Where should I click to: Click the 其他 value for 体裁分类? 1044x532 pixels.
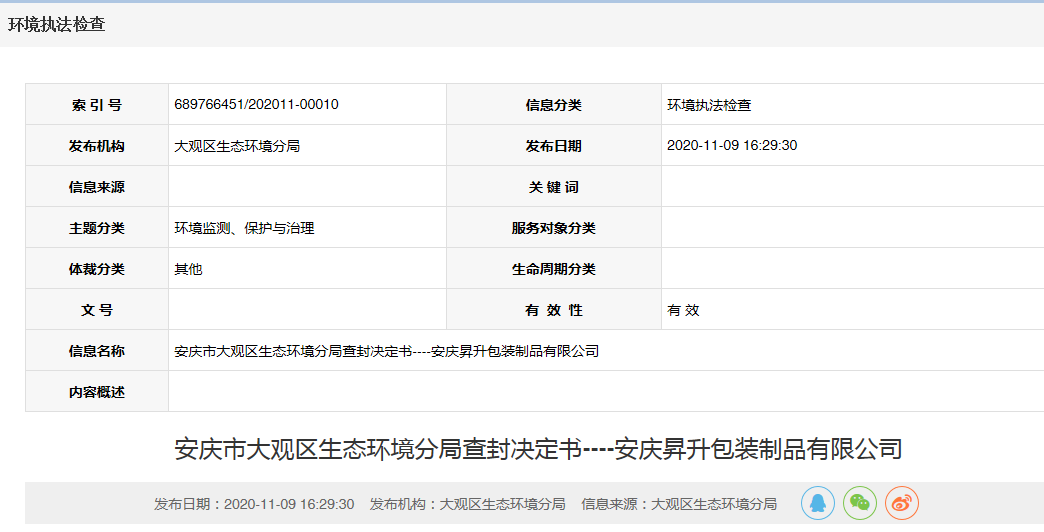(x=188, y=269)
